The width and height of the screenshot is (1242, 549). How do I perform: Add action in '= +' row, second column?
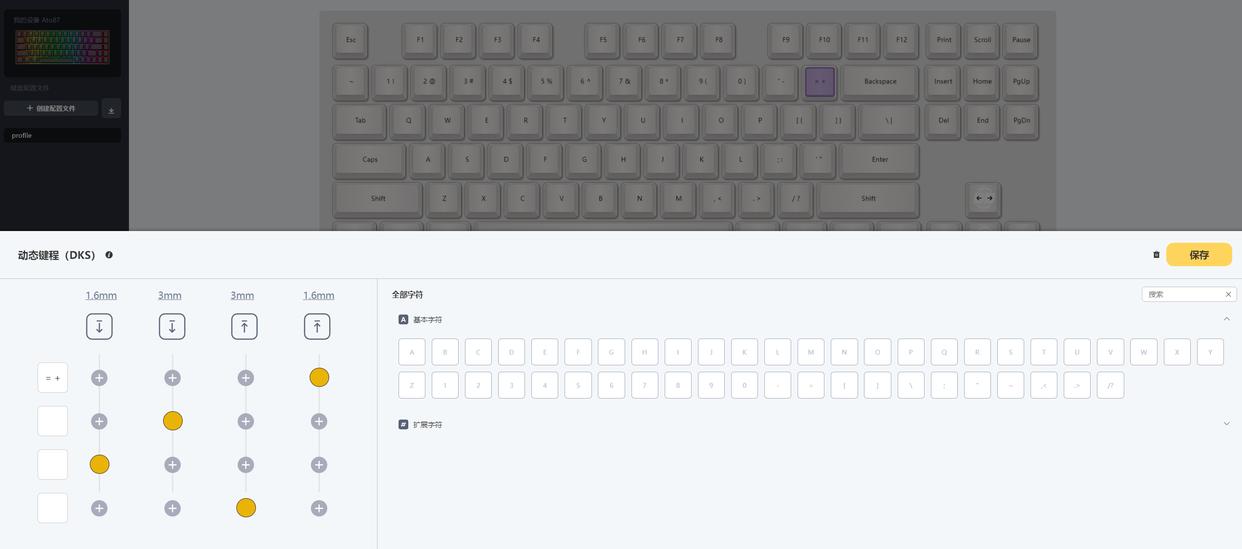[173, 378]
